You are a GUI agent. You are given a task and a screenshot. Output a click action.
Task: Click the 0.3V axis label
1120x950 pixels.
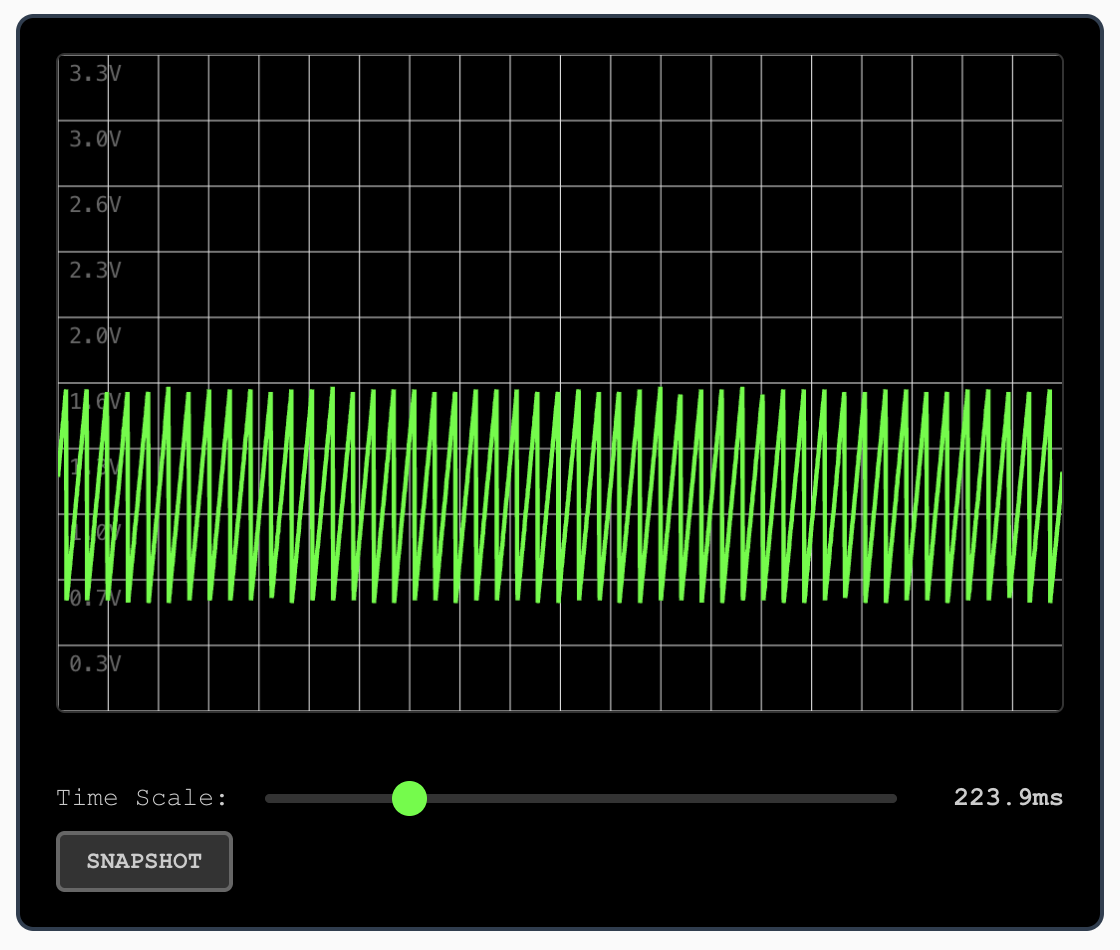coord(95,664)
